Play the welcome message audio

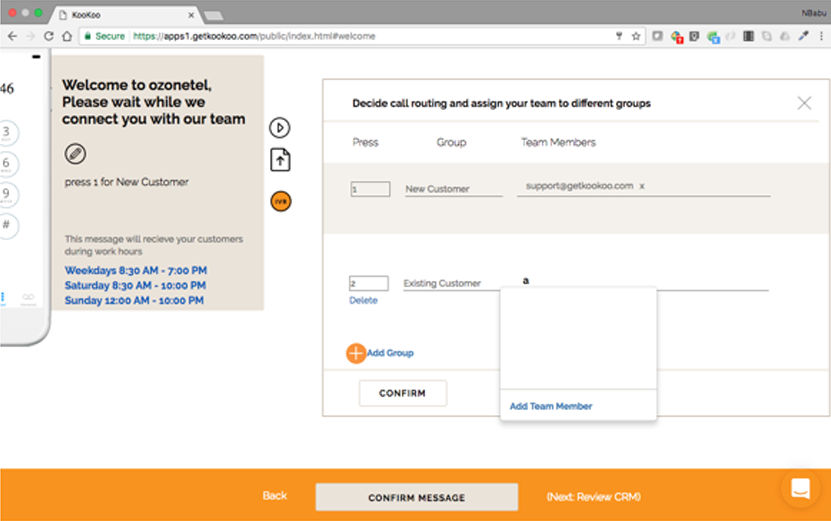(280, 128)
